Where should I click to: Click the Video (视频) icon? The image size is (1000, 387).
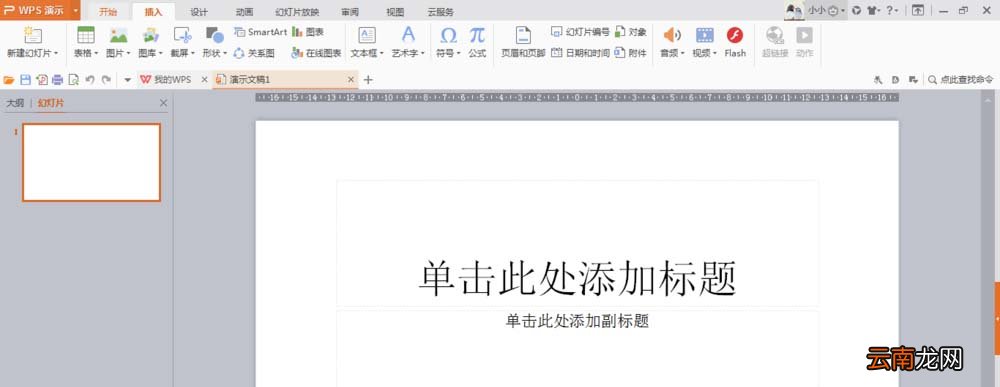(705, 35)
